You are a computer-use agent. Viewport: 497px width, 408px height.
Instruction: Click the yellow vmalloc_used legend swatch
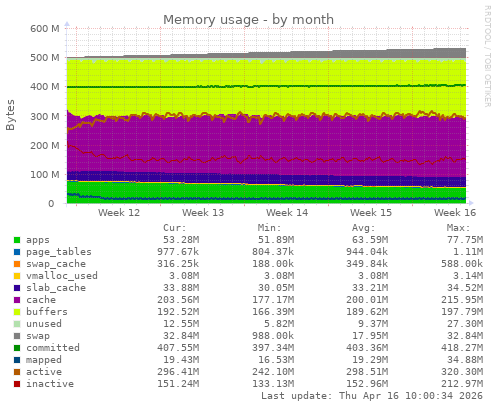click(17, 276)
